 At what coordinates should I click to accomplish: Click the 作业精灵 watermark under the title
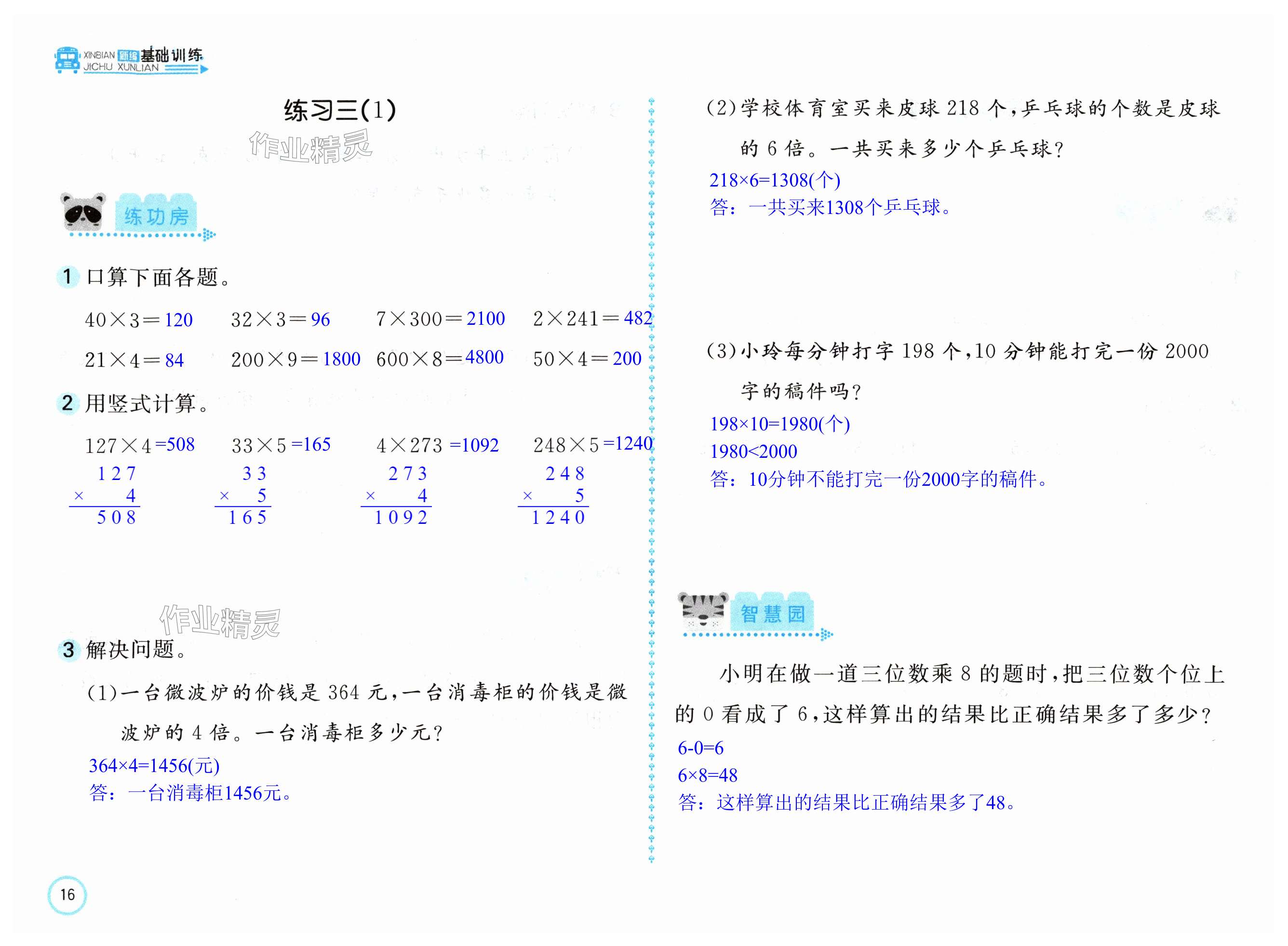point(311,147)
